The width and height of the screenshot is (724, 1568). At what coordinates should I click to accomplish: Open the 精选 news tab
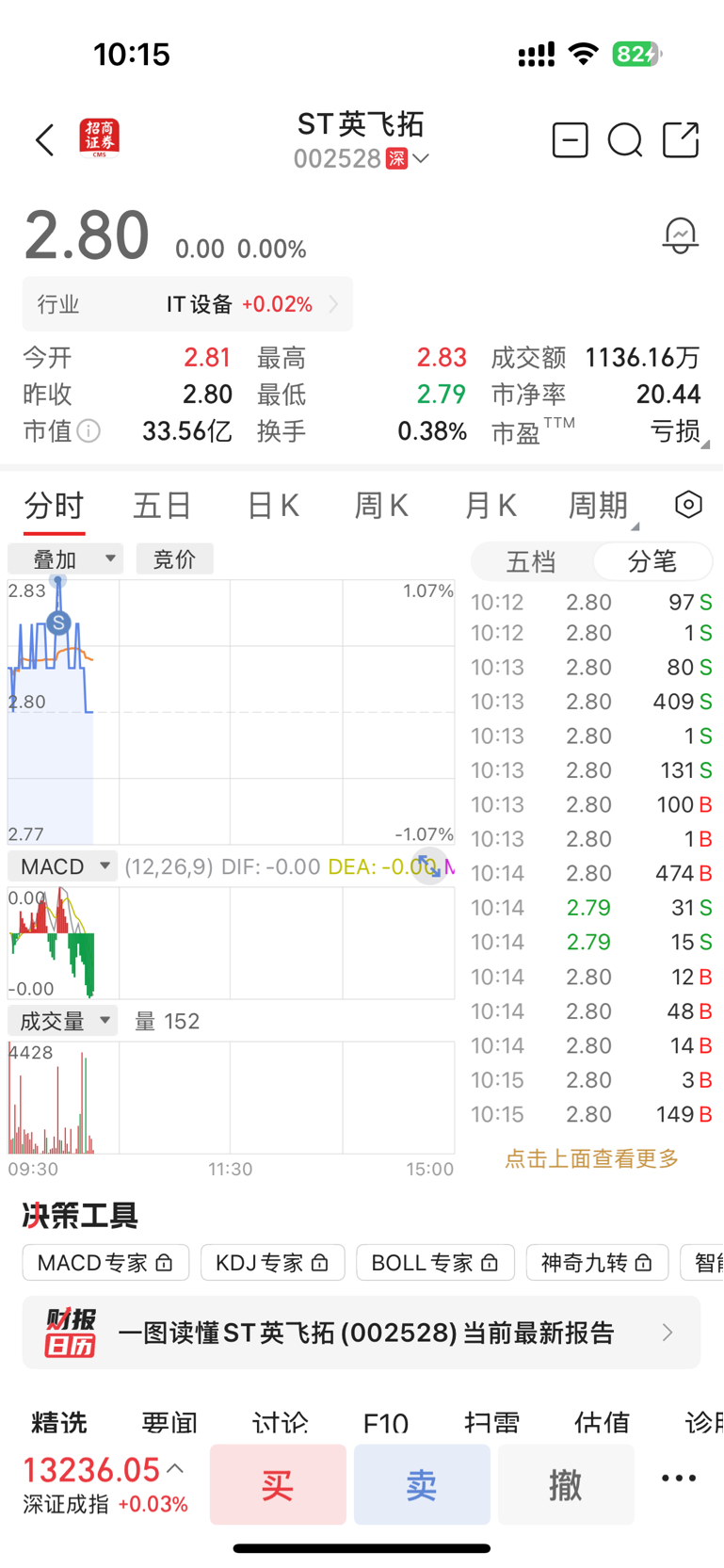[59, 1422]
